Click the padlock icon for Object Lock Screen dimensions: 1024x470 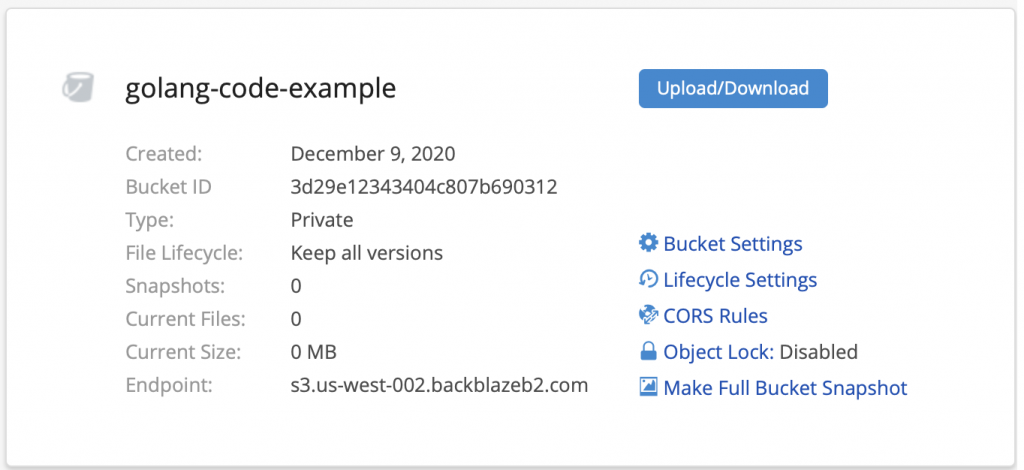pos(648,351)
